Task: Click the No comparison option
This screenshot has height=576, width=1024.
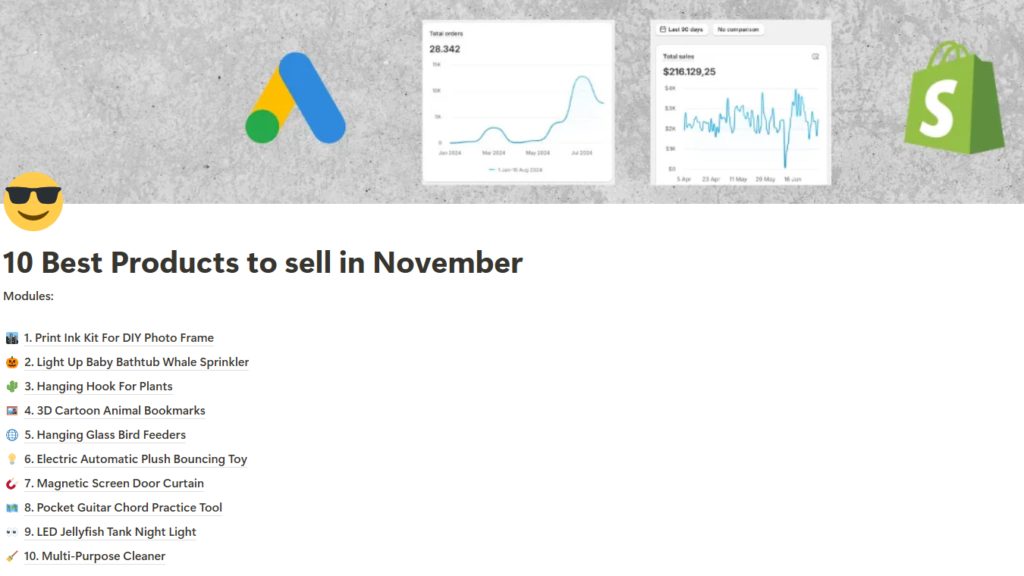Action: point(739,30)
